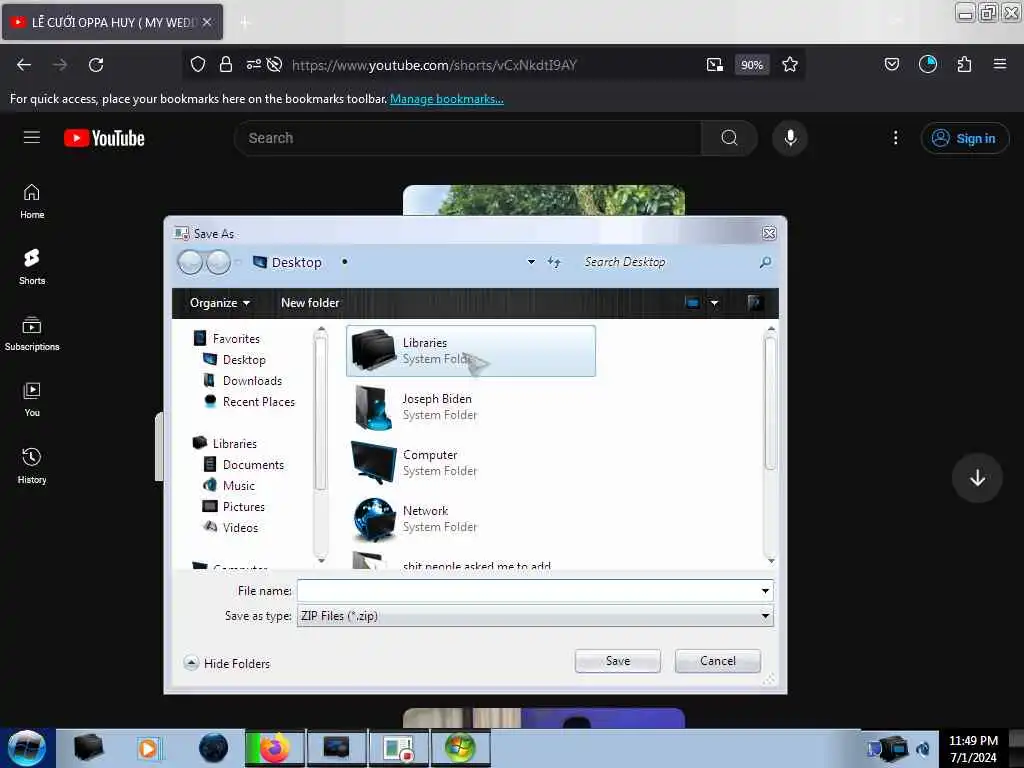The width and height of the screenshot is (1024, 768).
Task: Click refresh icon in Save As dialog
Action: pos(554,263)
